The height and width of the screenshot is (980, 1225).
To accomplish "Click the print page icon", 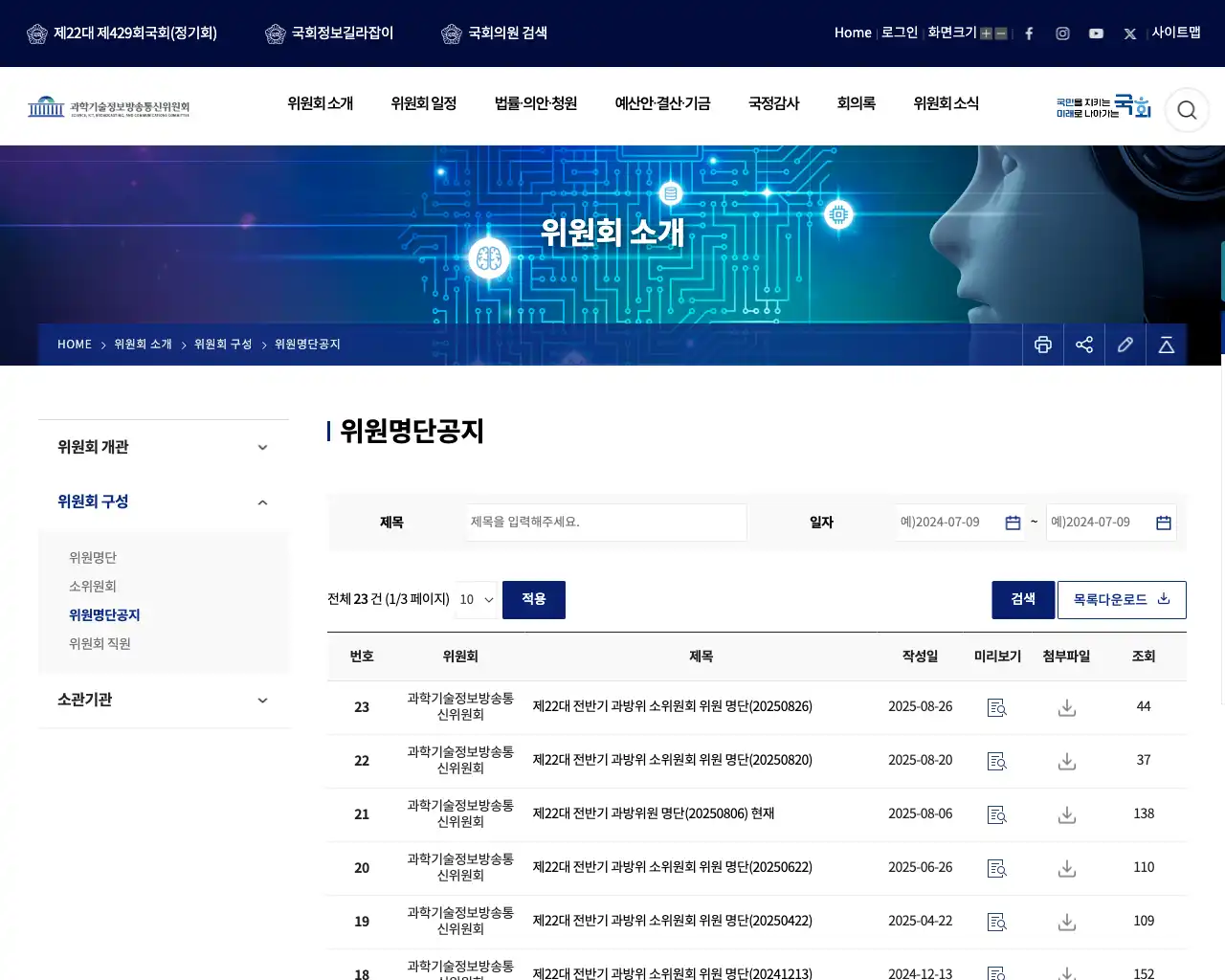I will coord(1043,345).
